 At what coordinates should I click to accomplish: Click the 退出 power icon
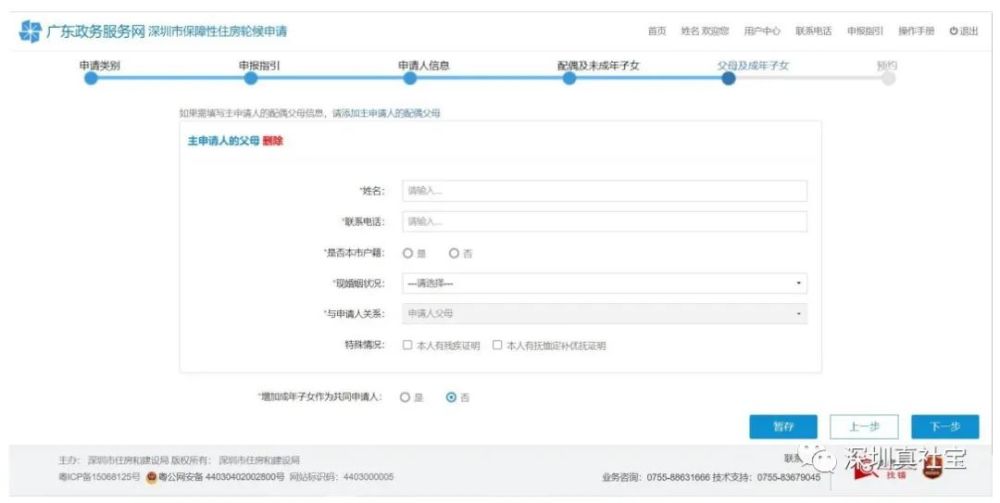coord(953,31)
